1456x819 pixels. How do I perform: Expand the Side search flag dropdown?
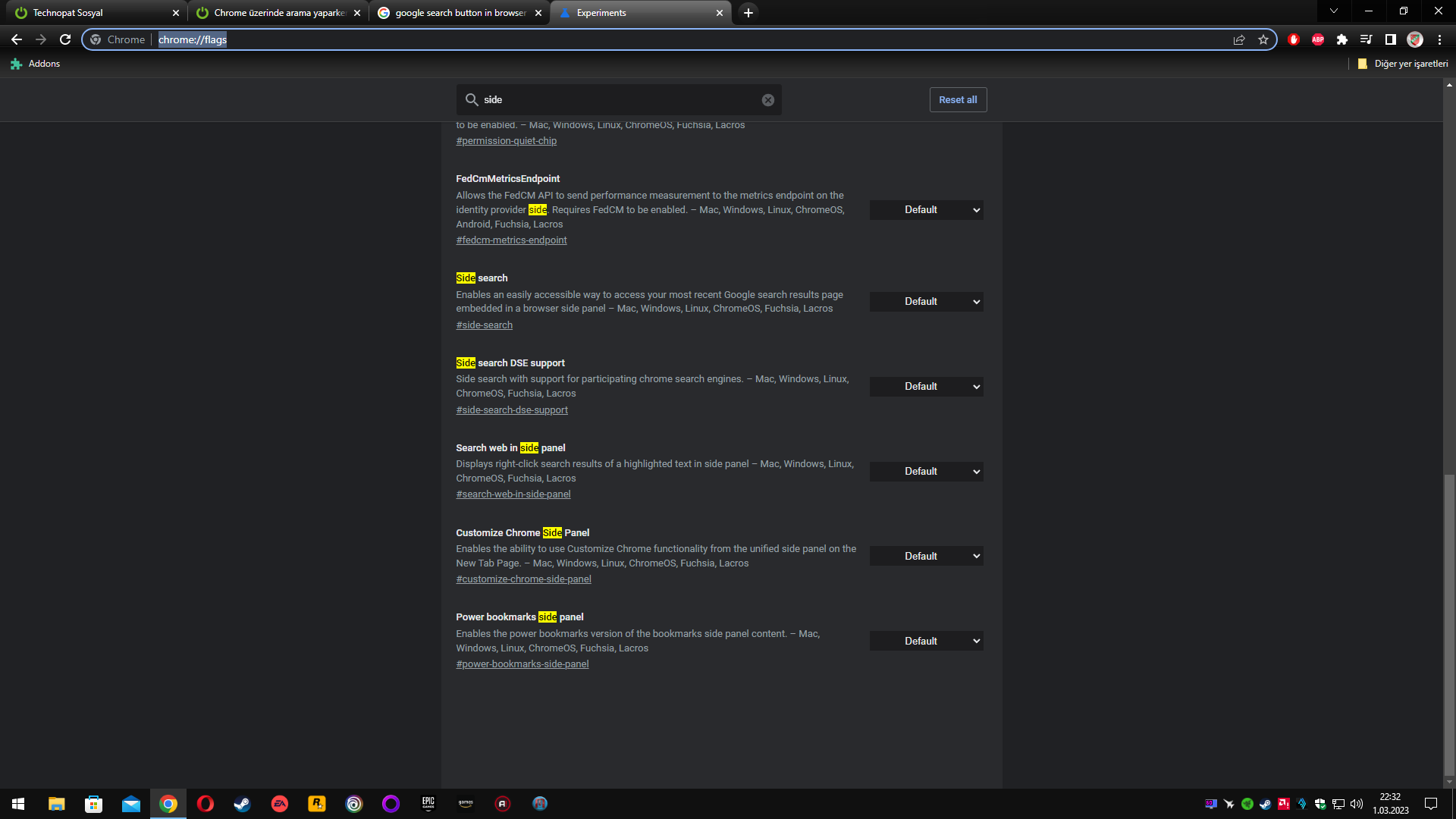[x=926, y=302]
